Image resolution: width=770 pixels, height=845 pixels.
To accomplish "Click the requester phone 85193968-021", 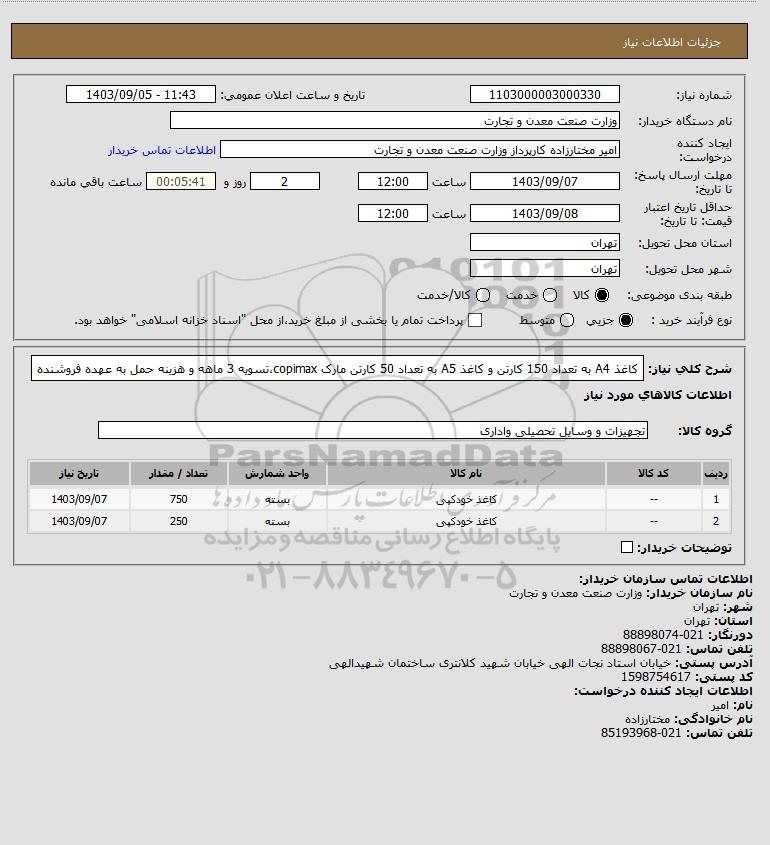I will pos(641,733).
